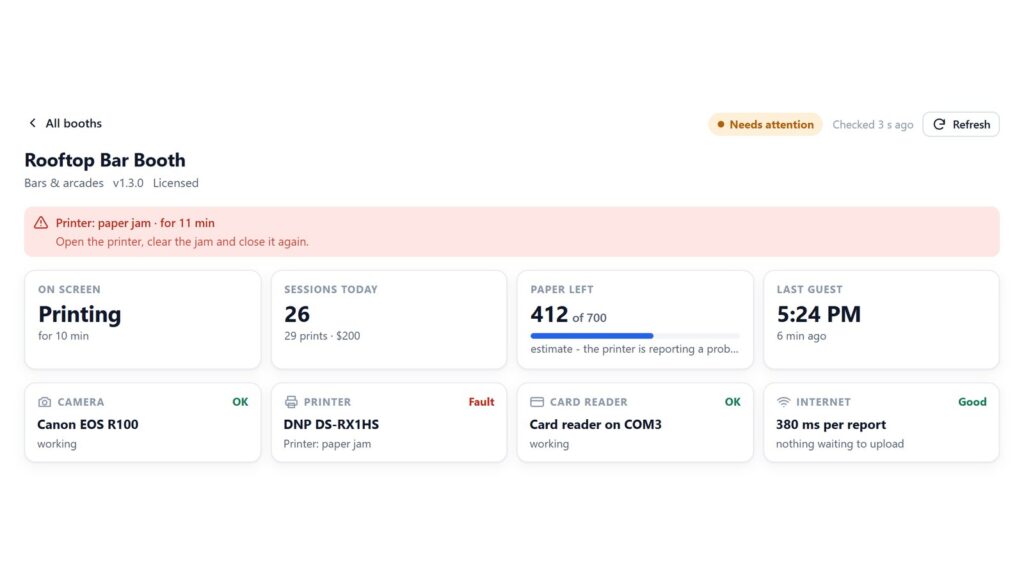
Task: Click the internet Good status
Action: 972,402
